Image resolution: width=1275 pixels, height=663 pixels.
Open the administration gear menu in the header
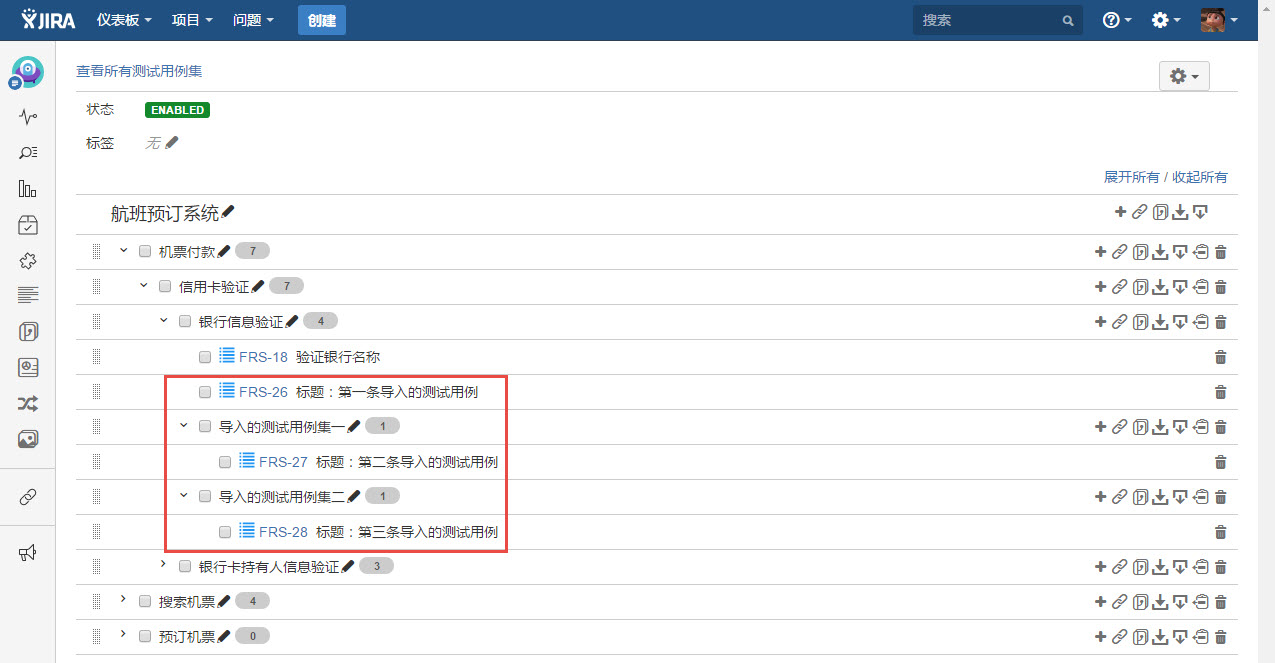tap(1166, 20)
